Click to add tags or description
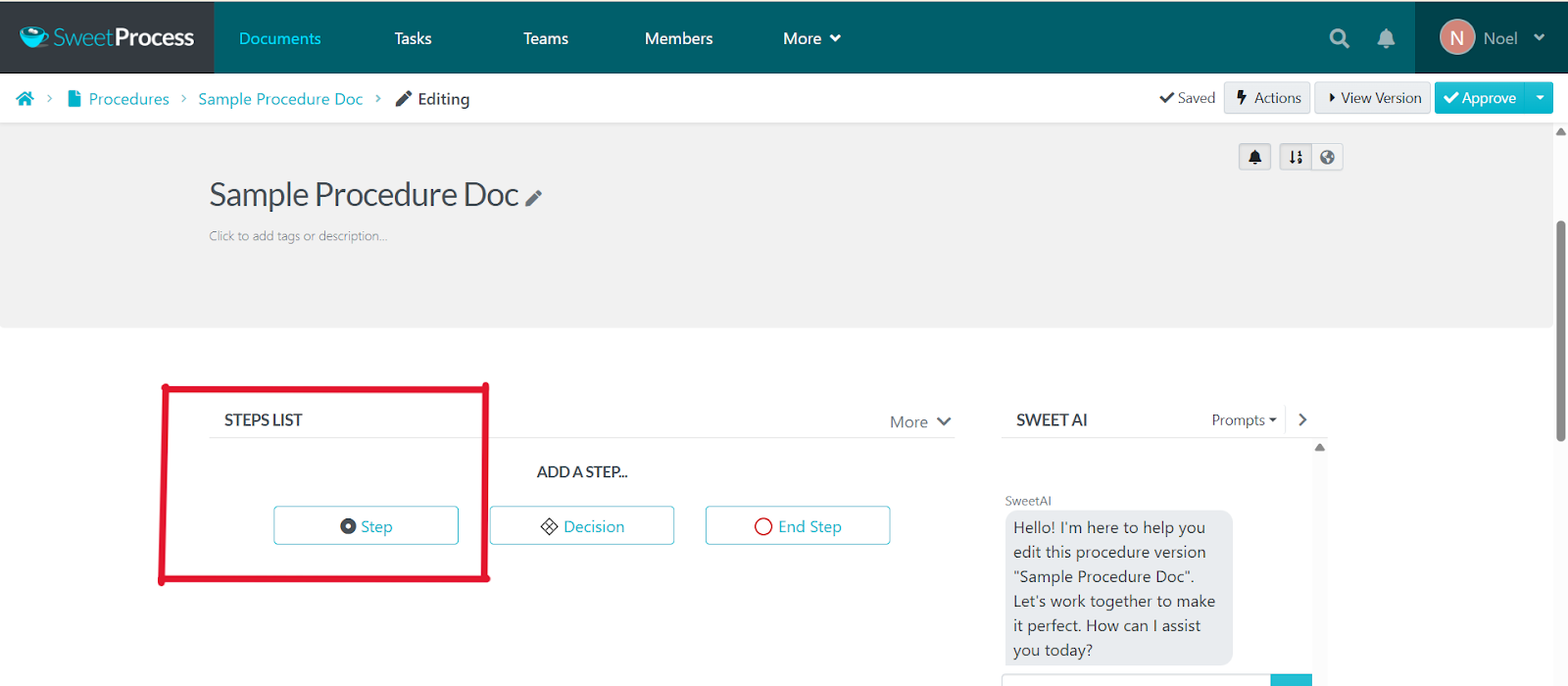 coord(298,236)
